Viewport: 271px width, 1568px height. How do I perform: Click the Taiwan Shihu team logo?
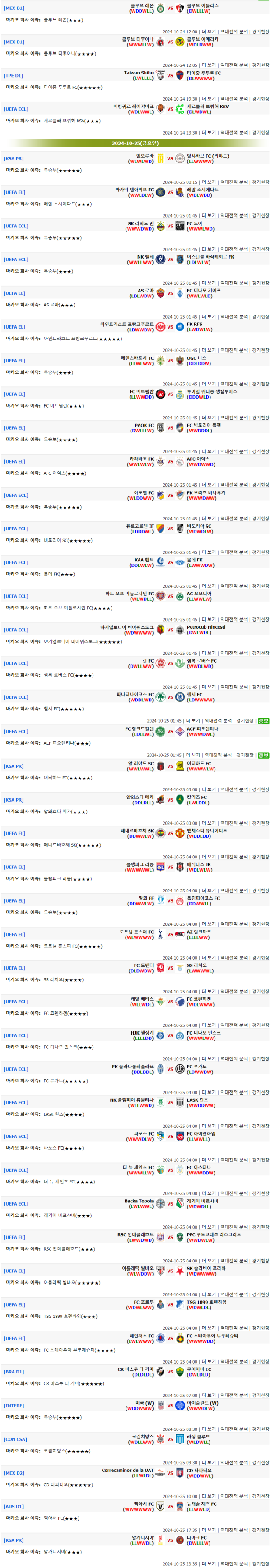[161, 75]
